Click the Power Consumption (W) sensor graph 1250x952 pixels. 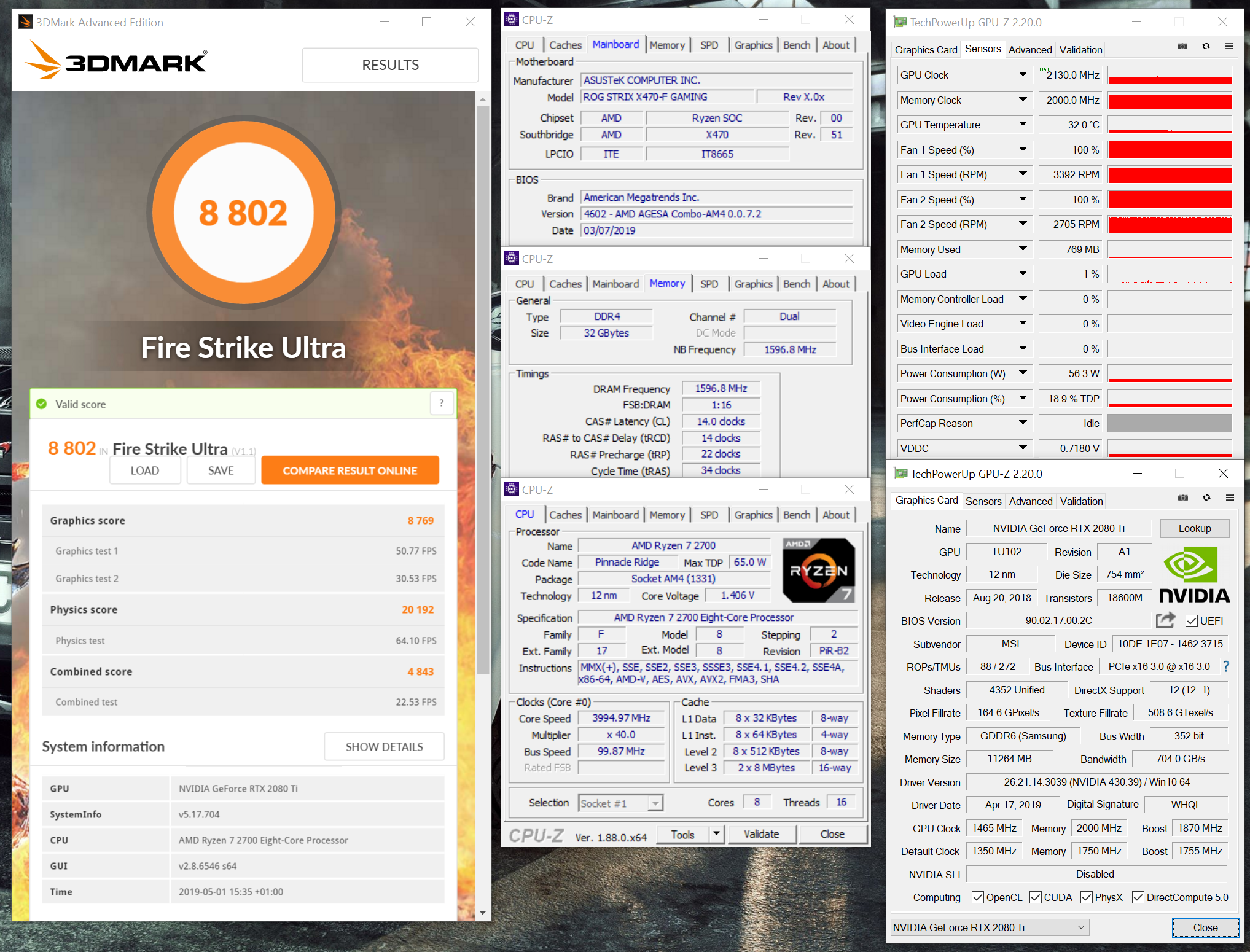(x=1170, y=373)
